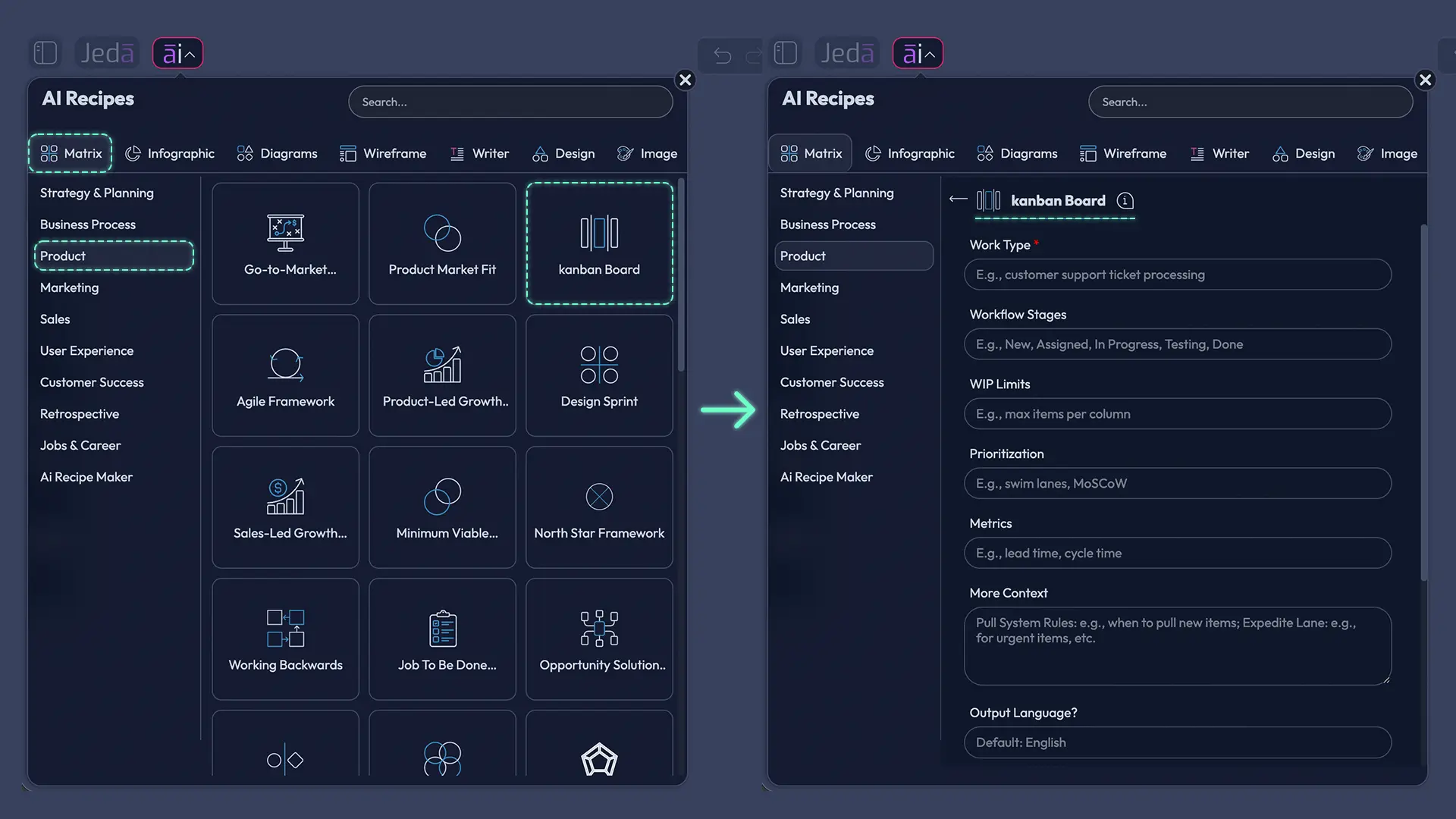Click the Output Language field
The image size is (1456, 819).
[x=1178, y=742]
